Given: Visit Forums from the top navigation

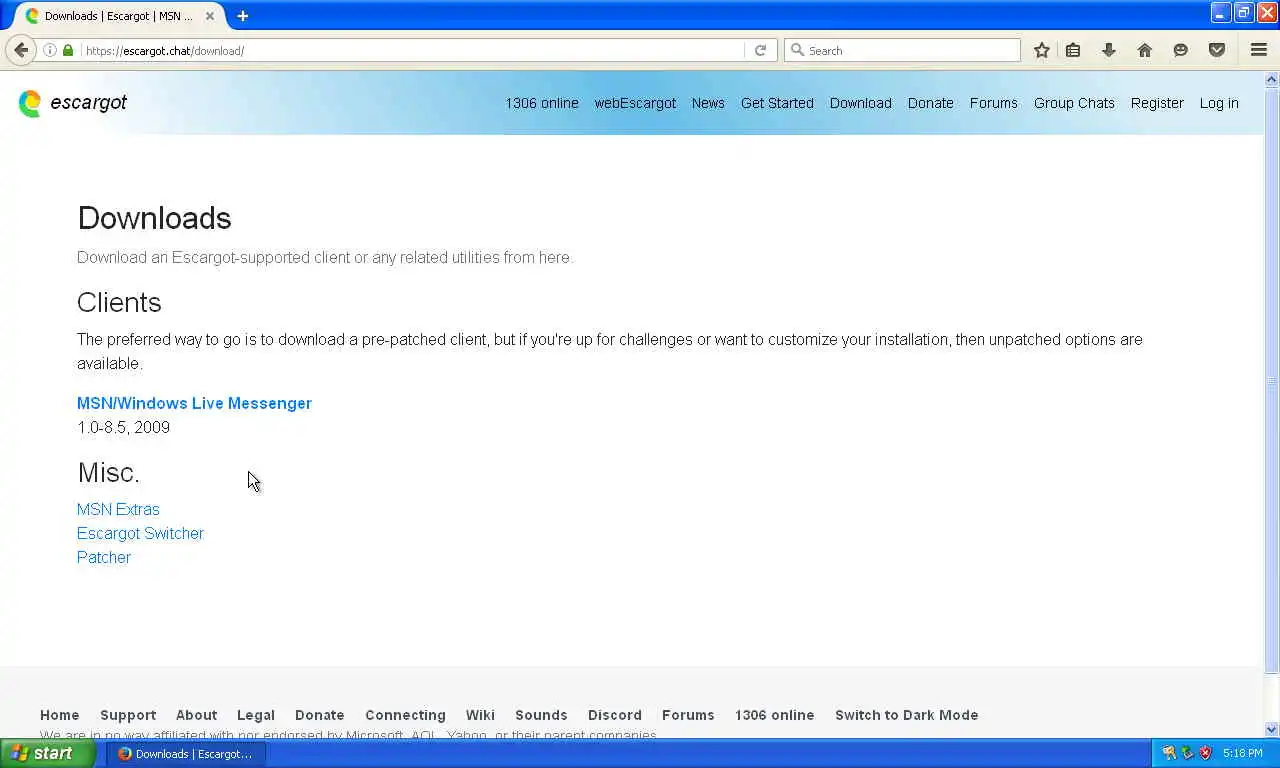Looking at the screenshot, I should (993, 103).
